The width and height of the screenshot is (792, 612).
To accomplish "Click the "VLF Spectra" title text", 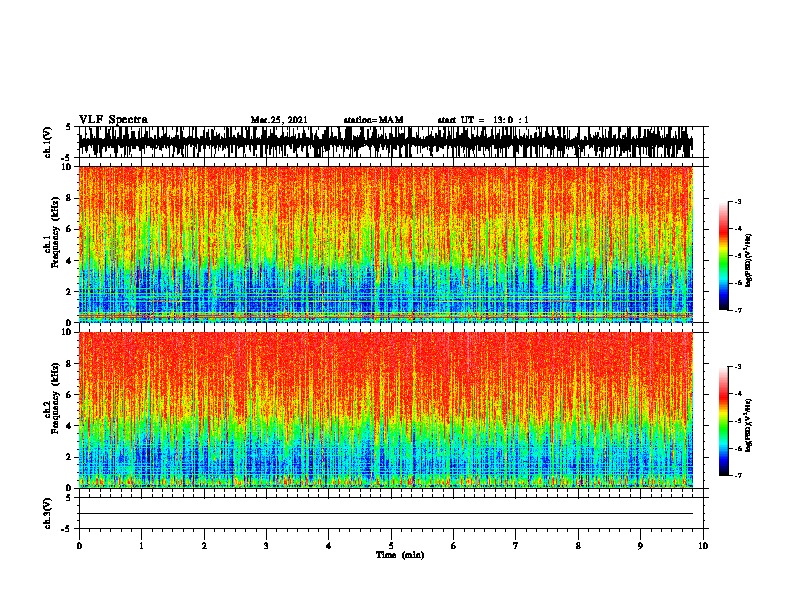I will click(113, 120).
